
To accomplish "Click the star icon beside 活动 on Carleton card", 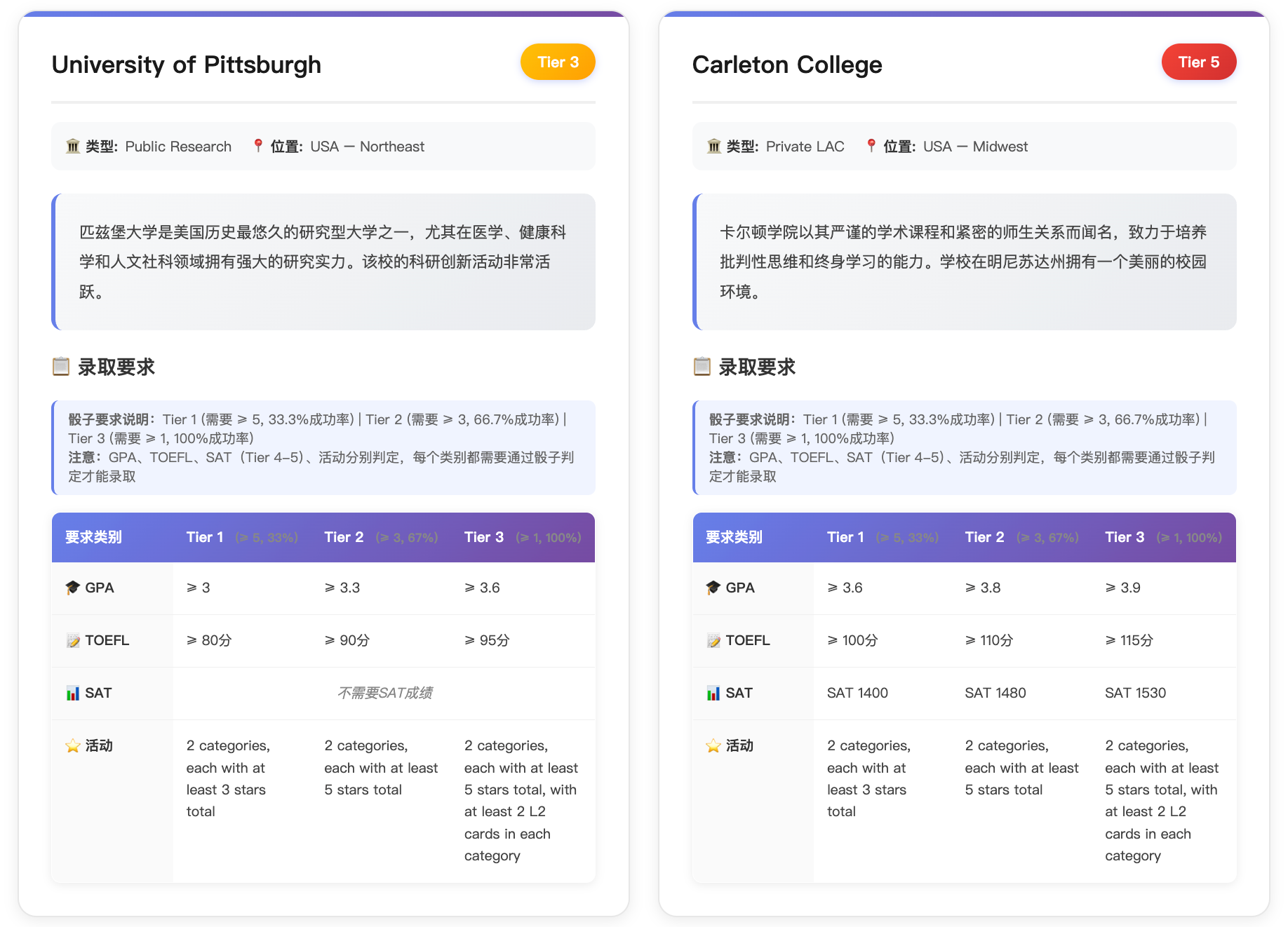I will pos(713,745).
